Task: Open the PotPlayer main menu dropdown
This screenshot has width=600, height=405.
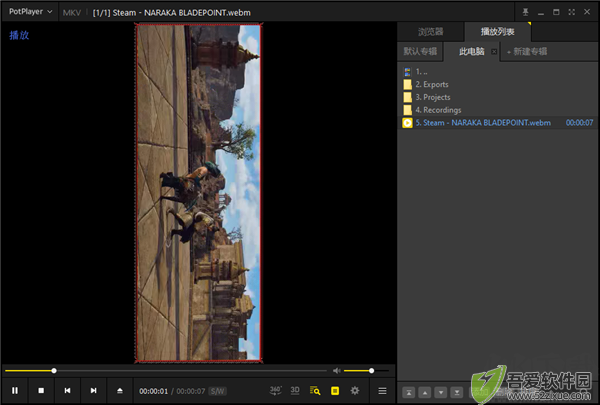Action: coord(31,12)
